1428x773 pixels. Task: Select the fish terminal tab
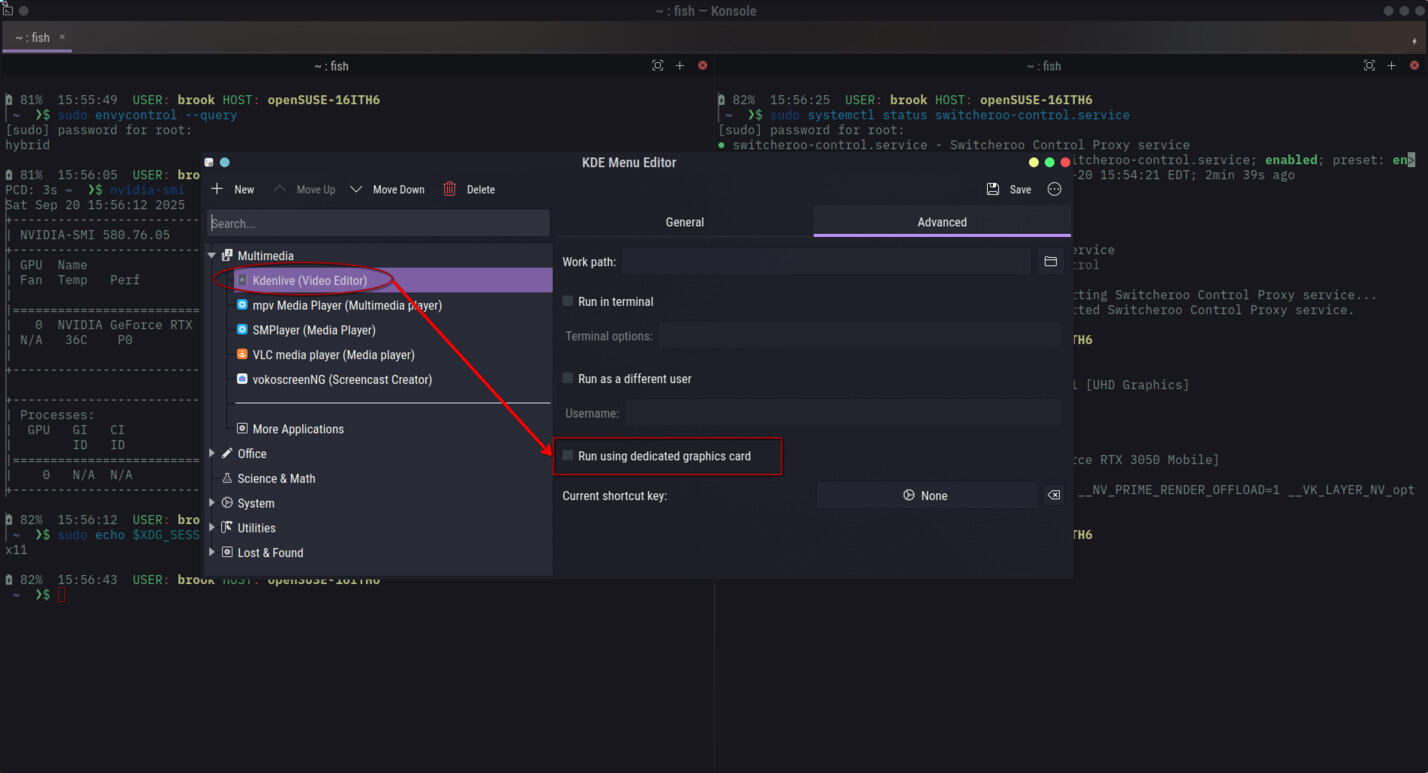point(34,37)
